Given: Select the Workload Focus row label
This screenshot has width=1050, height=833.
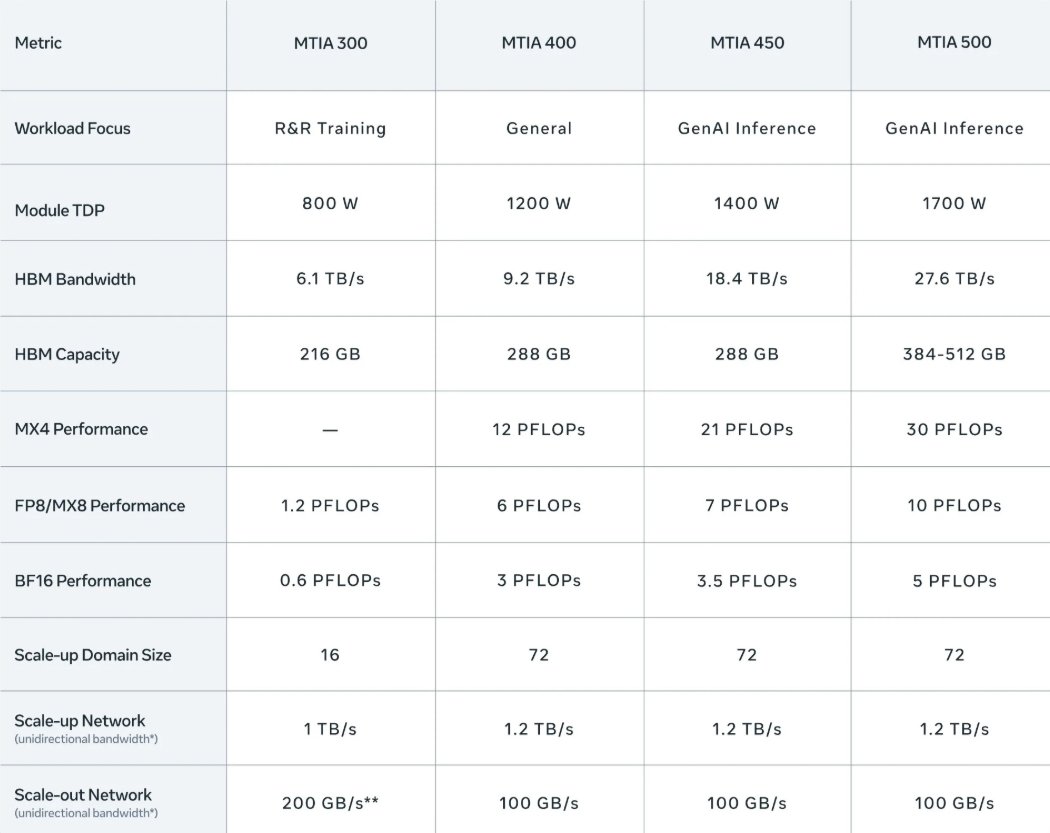Looking at the screenshot, I should pyautogui.click(x=72, y=128).
